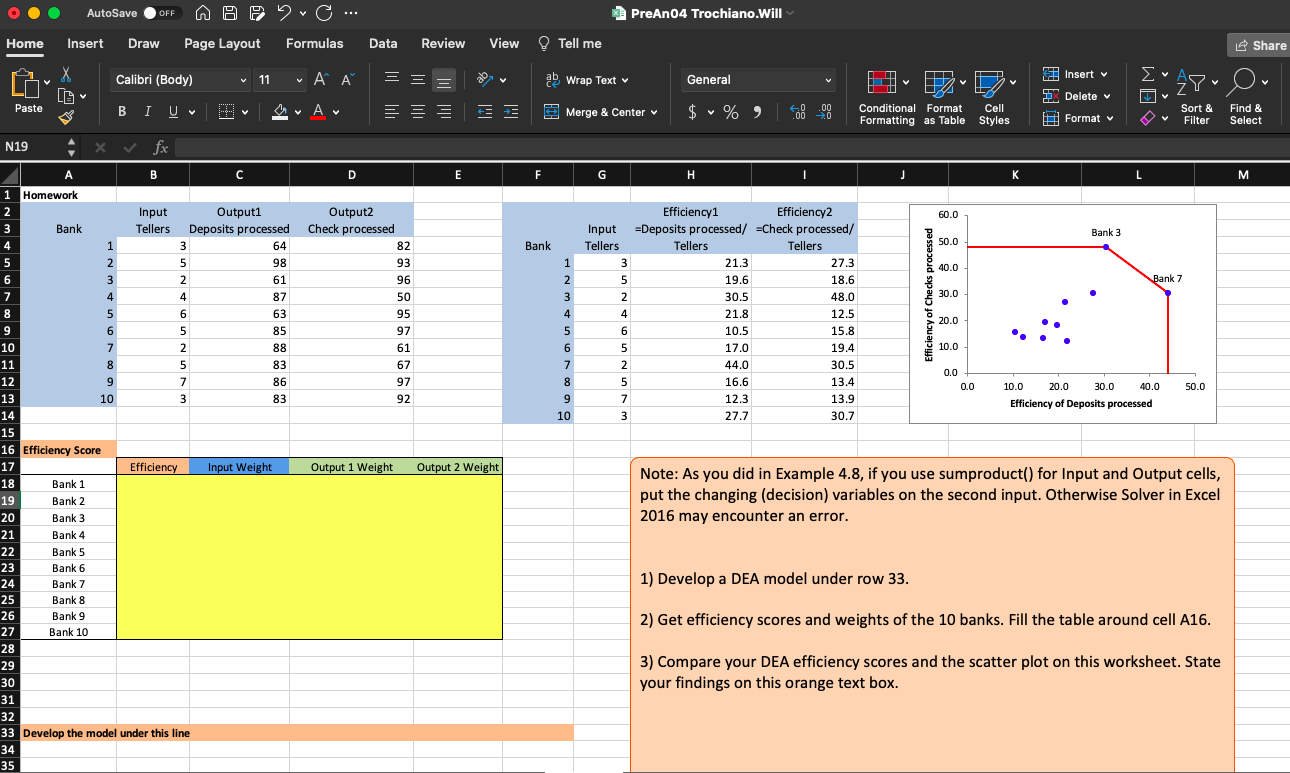1290x773 pixels.
Task: Apply percent number format
Action: [731, 111]
